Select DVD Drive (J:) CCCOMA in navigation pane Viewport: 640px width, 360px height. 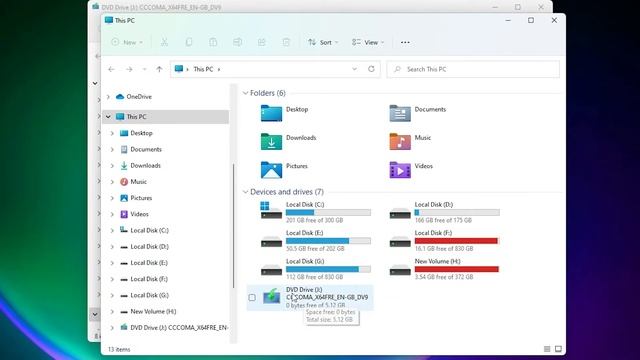point(179,327)
